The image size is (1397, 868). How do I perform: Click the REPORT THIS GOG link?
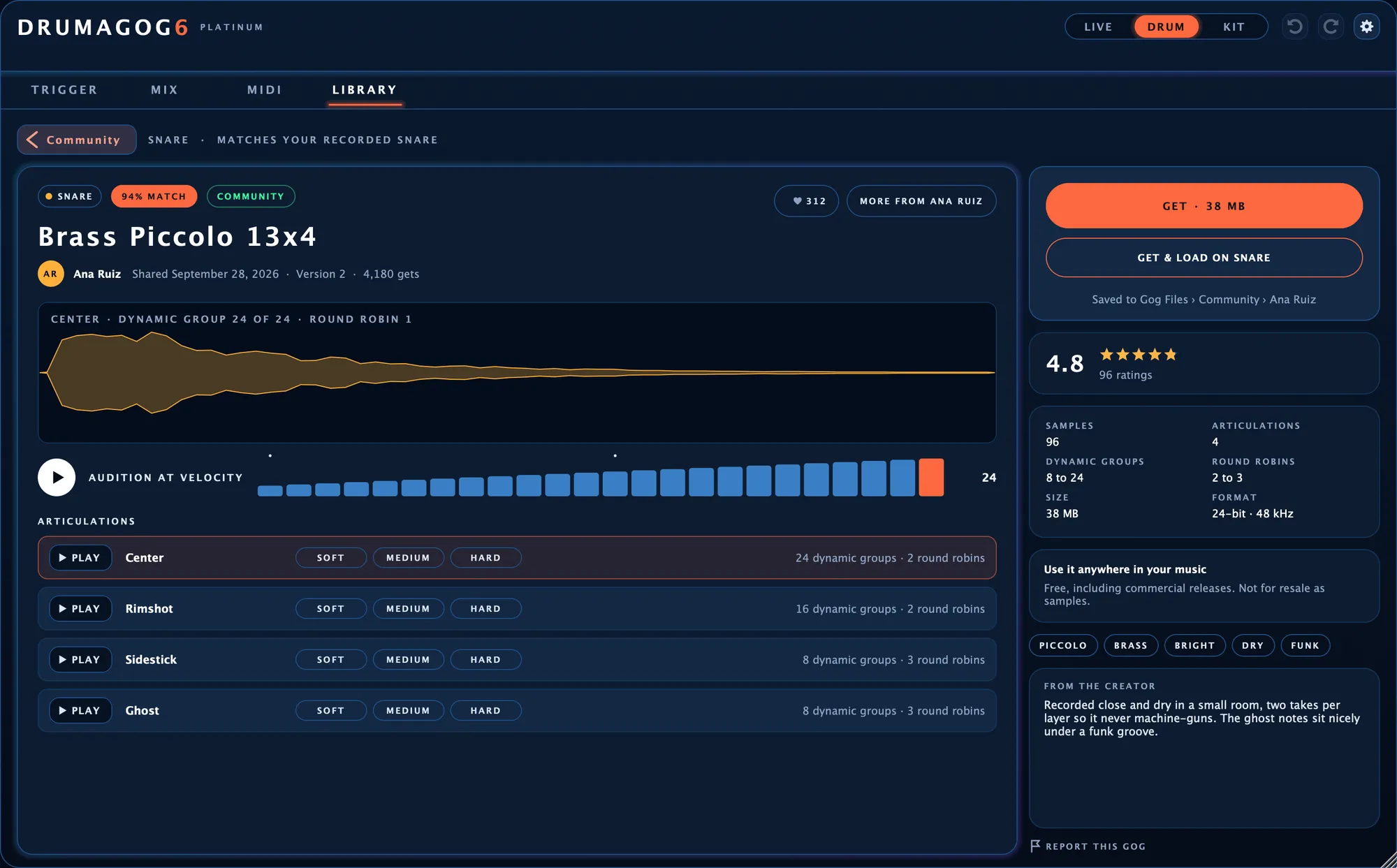[1095, 846]
